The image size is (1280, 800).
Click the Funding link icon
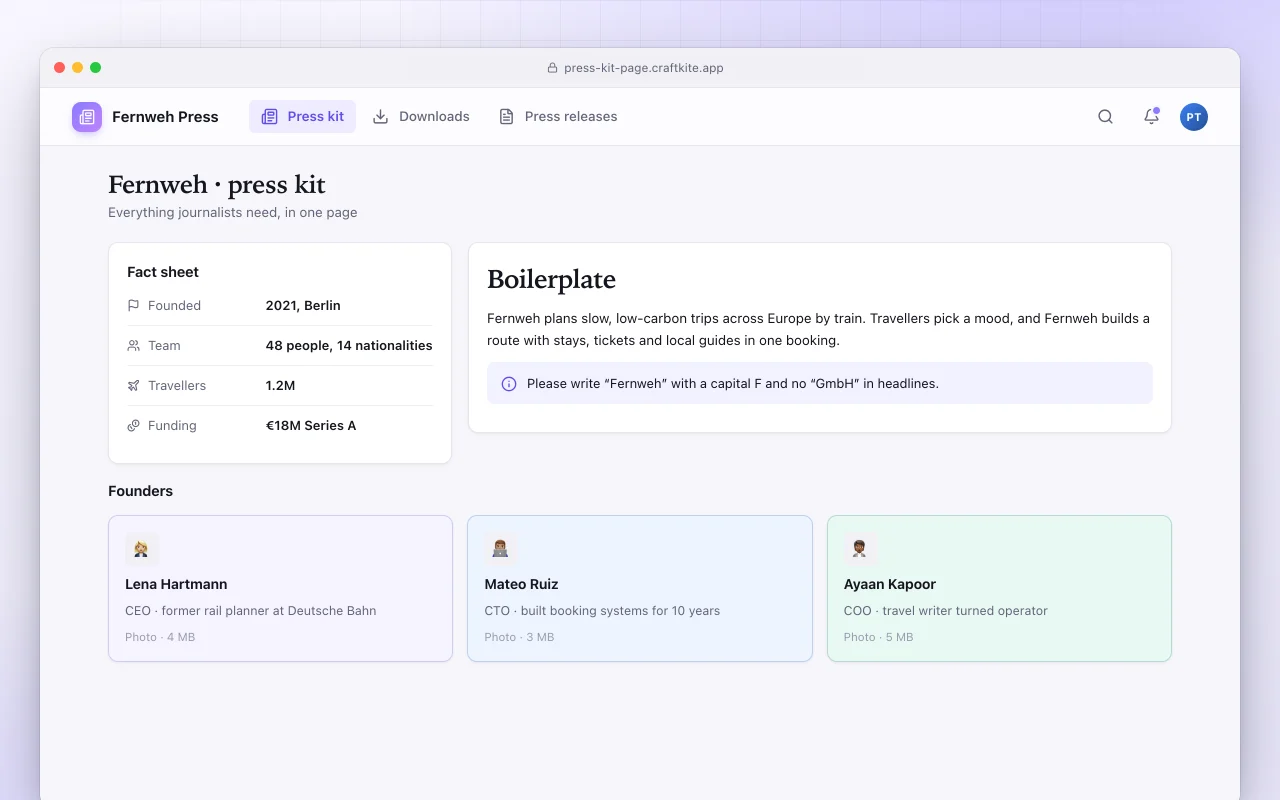[x=134, y=426]
